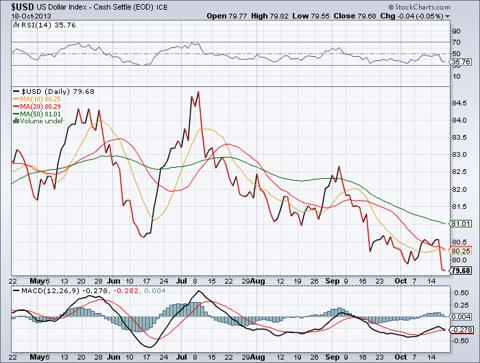Click the 35.76 RSI value tag on axis
The image size is (480, 363).
coord(462,62)
